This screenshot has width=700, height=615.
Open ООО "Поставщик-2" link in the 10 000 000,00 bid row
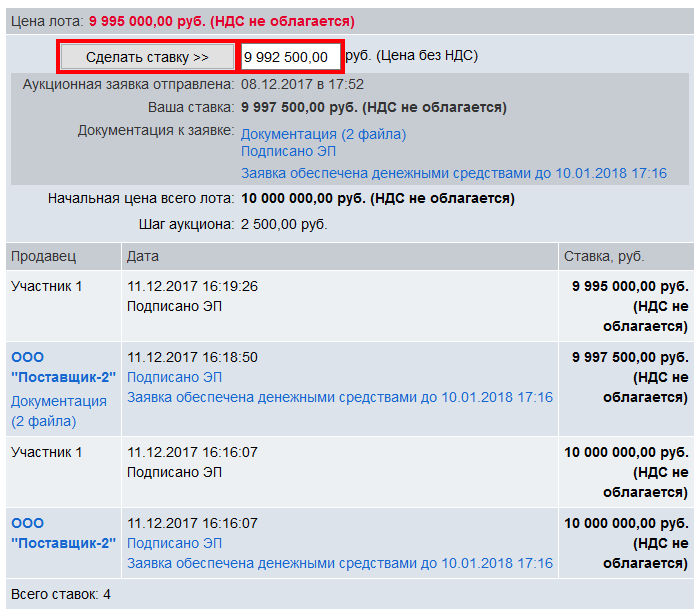(x=63, y=533)
